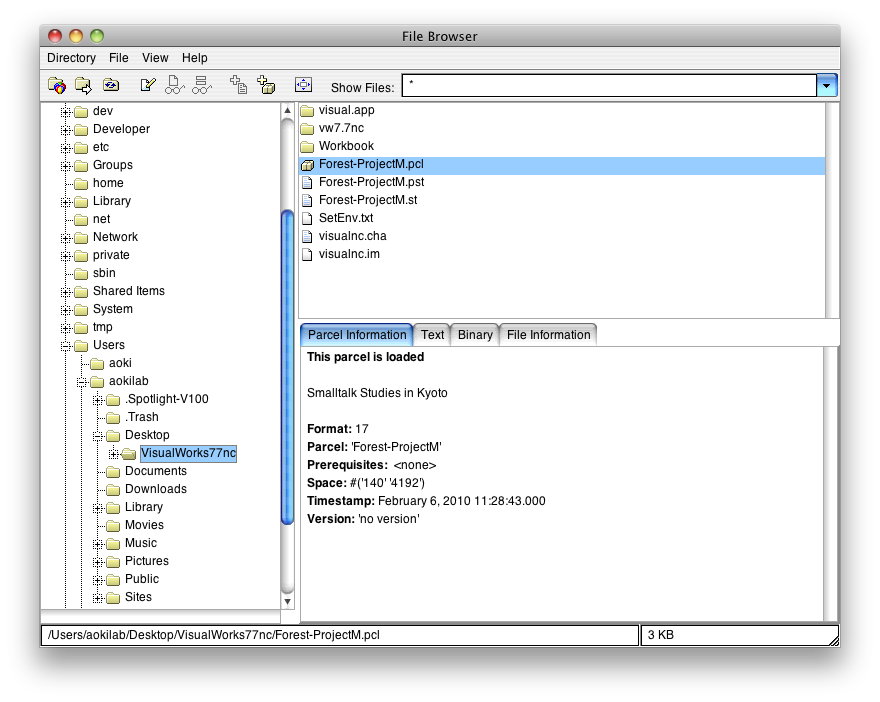Click the folder icon beside visual.app
Screen dimensions: 880x702
click(x=307, y=111)
